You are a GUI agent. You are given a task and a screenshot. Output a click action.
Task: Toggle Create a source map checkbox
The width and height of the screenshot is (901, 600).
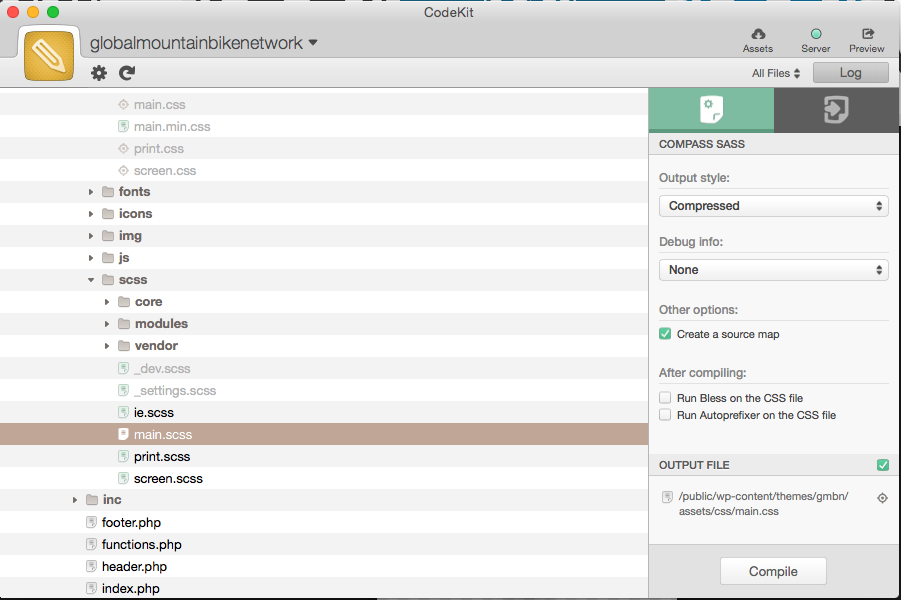[665, 334]
